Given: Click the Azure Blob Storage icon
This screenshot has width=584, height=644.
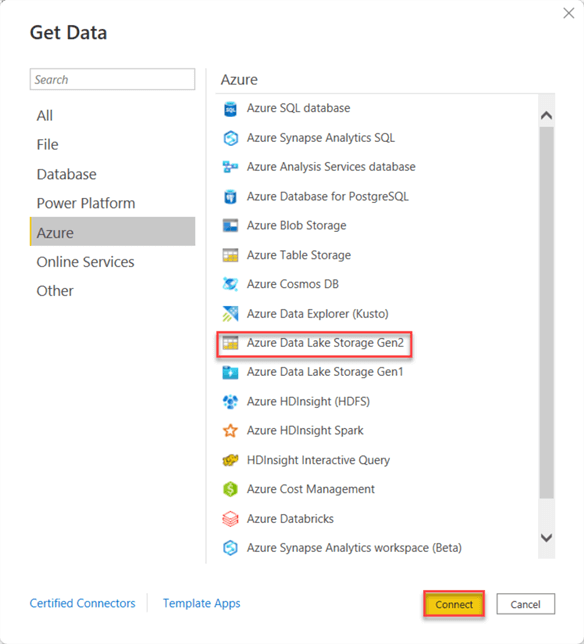Looking at the screenshot, I should pos(230,225).
